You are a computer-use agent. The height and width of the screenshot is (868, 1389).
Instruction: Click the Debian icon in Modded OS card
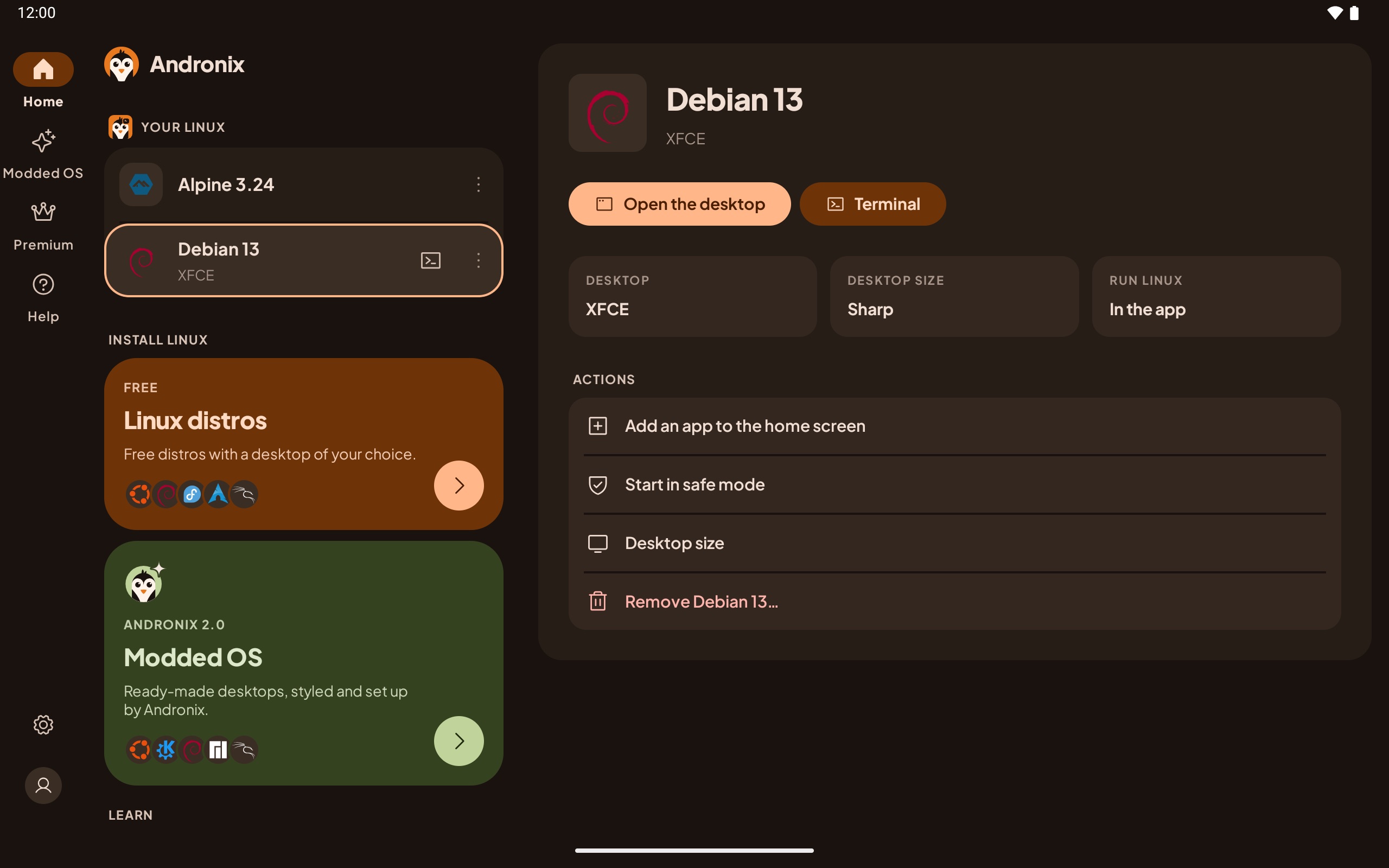(192, 750)
